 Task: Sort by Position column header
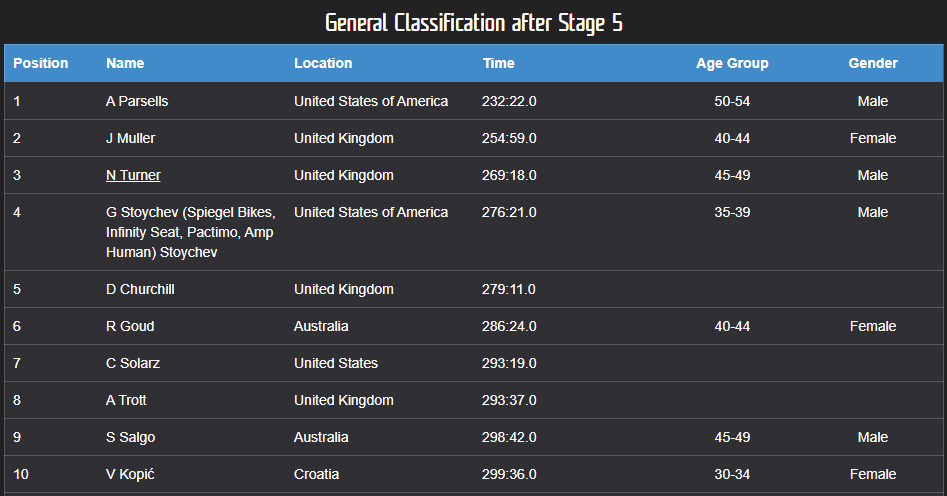(41, 63)
